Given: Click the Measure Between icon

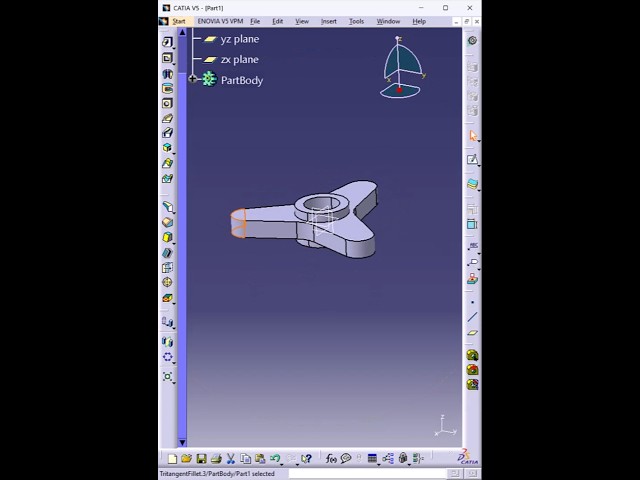Looking at the screenshot, I should [x=472, y=355].
